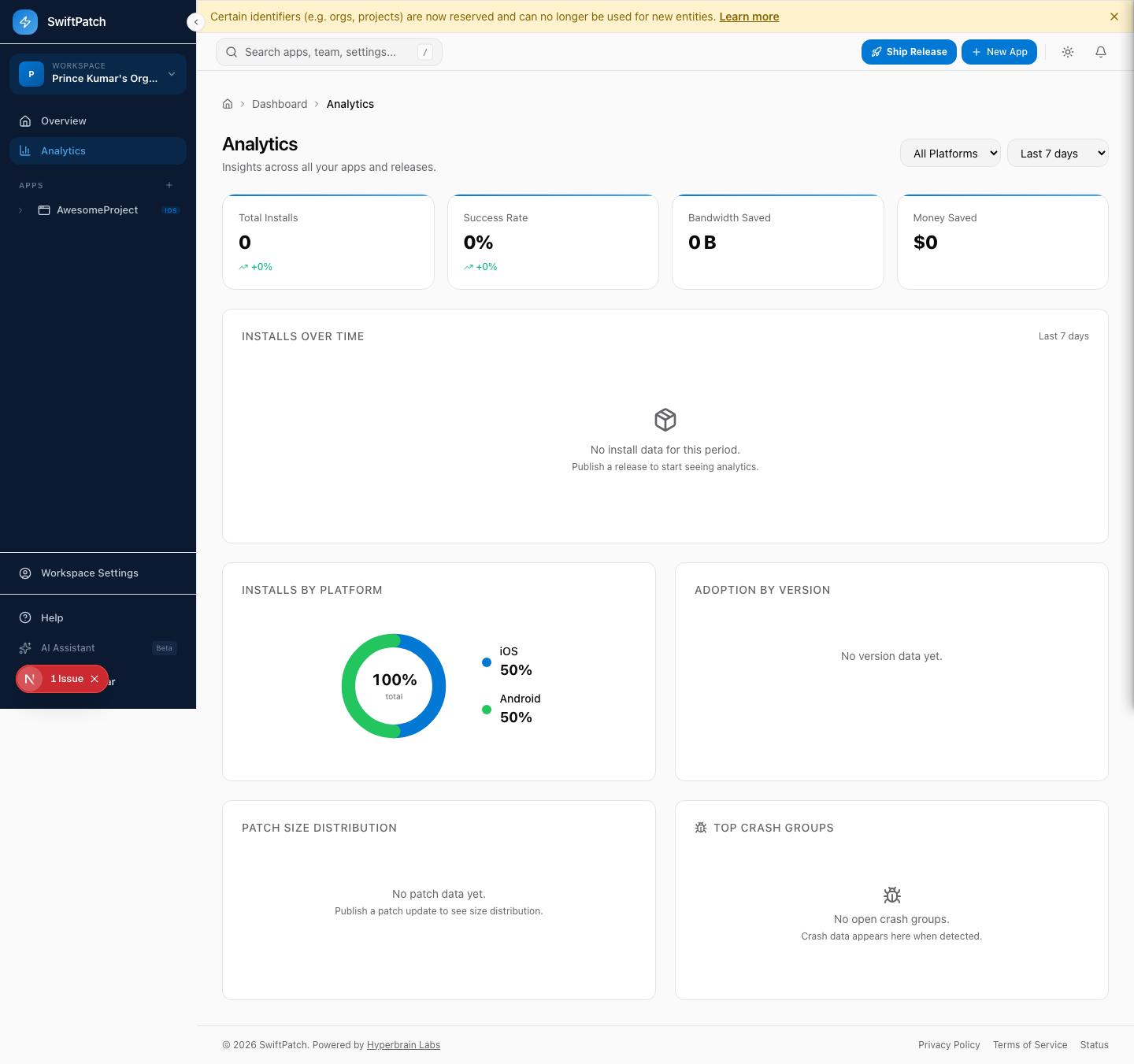Click the package icon in Installs Over Time

coord(665,420)
